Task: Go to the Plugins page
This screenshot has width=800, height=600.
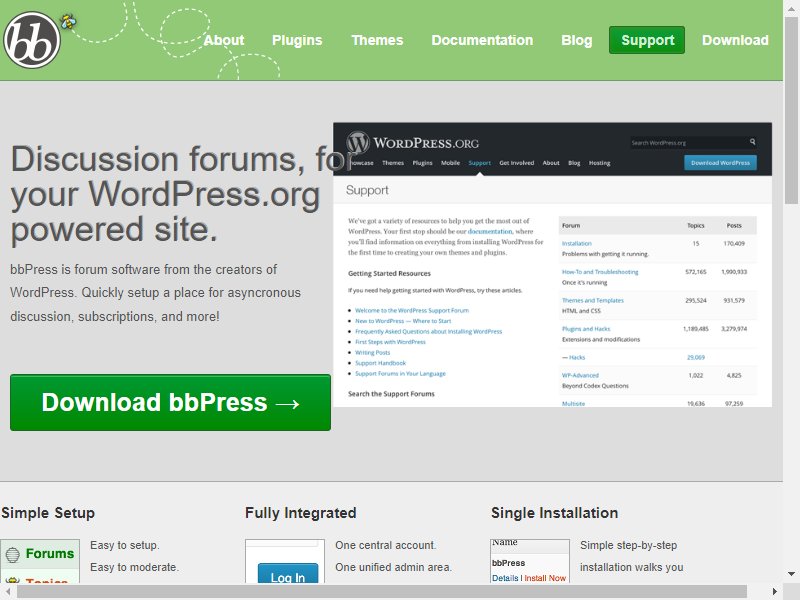Action: point(297,40)
